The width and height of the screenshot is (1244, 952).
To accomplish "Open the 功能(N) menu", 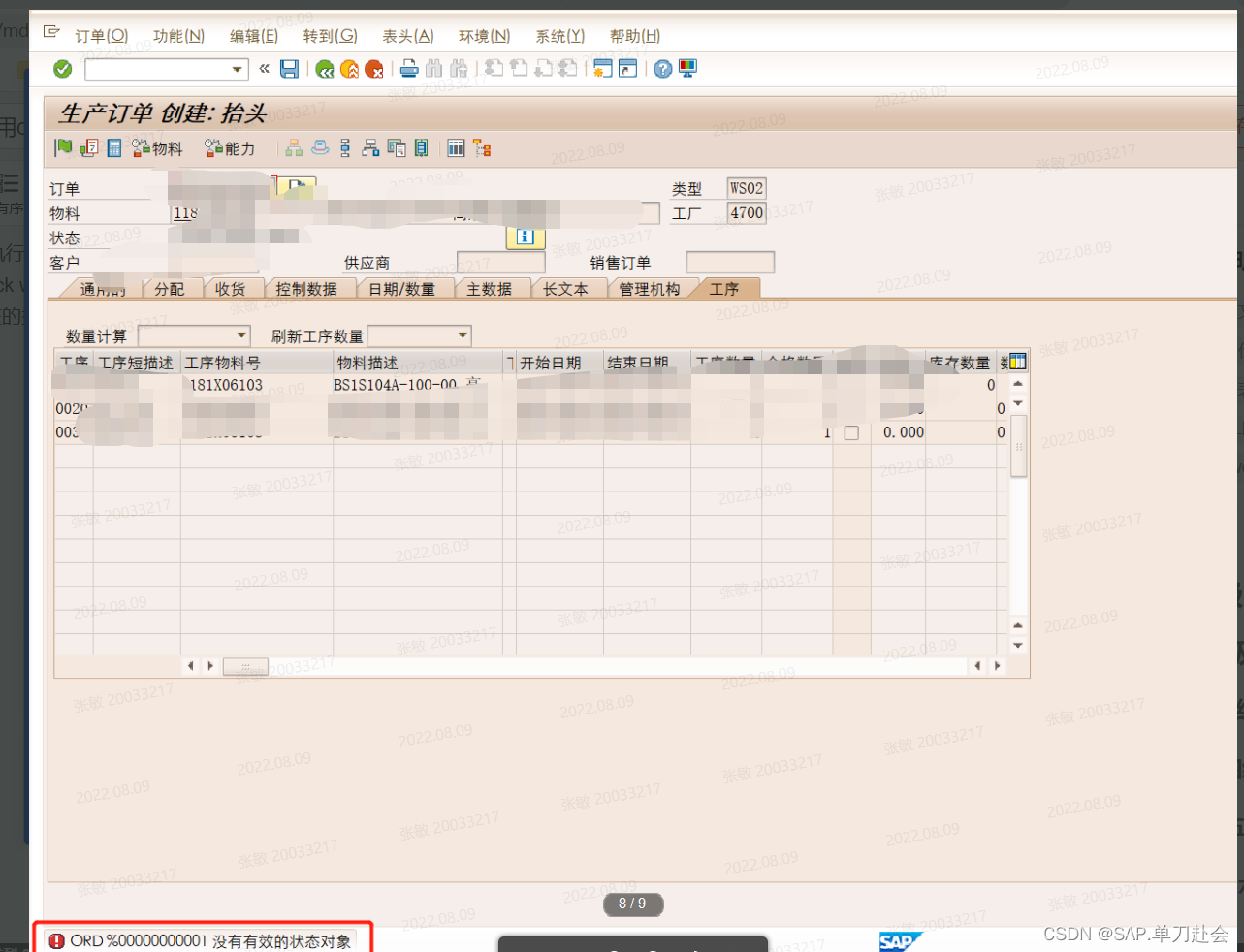I will tap(178, 36).
